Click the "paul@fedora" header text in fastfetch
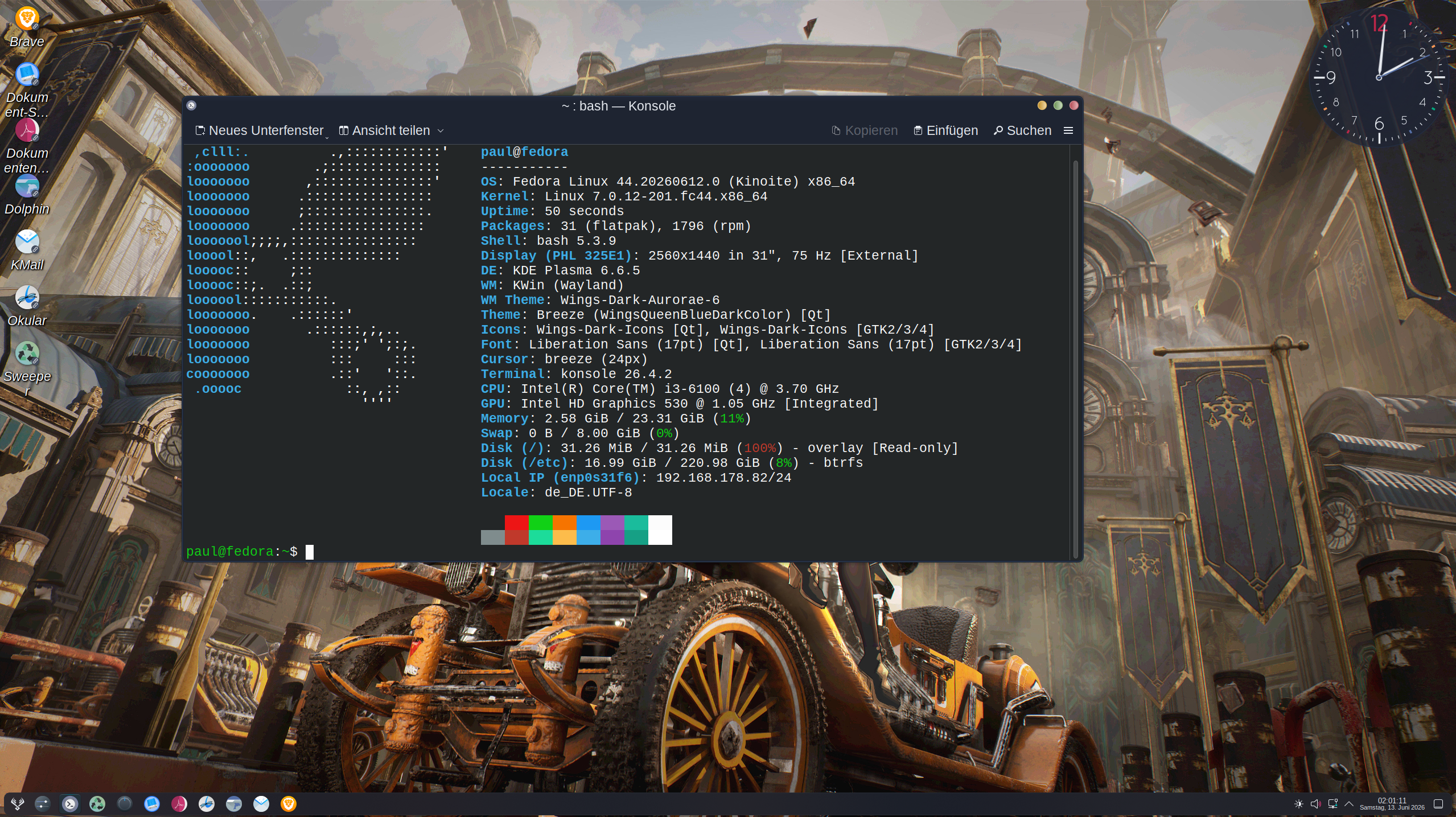Screen dimensions: 1456x817 click(524, 152)
